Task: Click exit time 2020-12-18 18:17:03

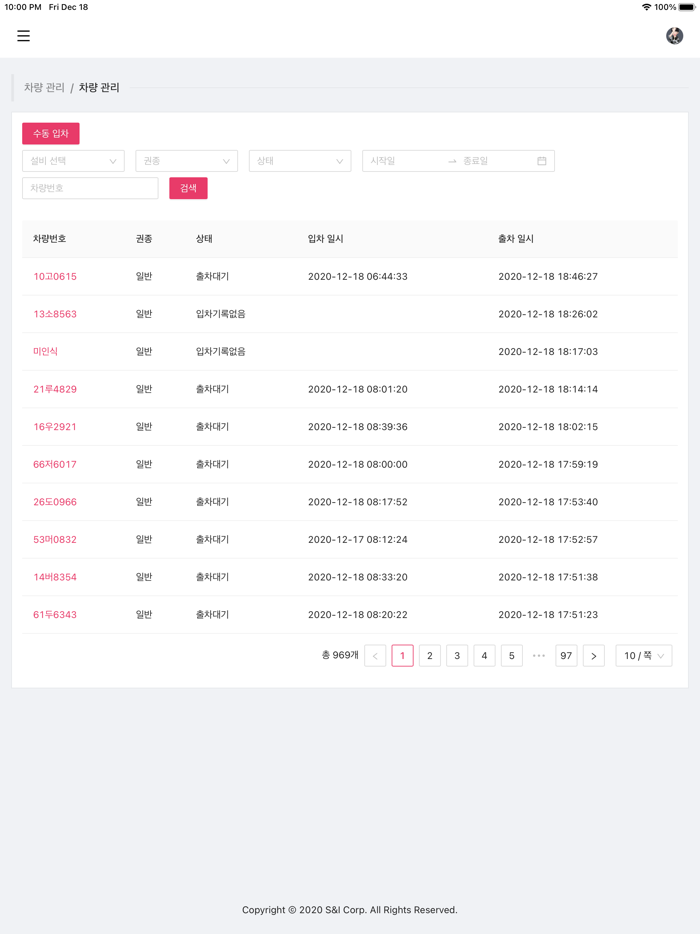Action: click(548, 351)
